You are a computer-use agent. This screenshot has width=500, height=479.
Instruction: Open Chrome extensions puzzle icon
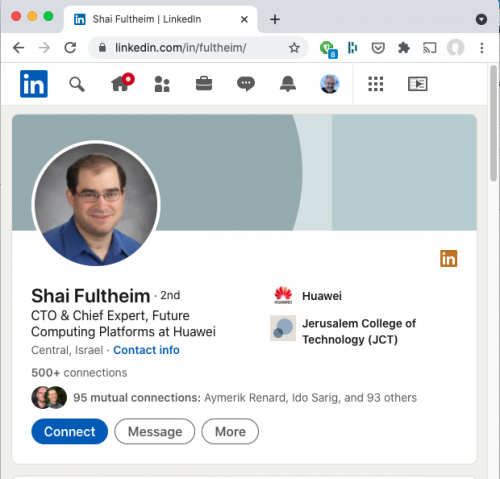[x=404, y=48]
